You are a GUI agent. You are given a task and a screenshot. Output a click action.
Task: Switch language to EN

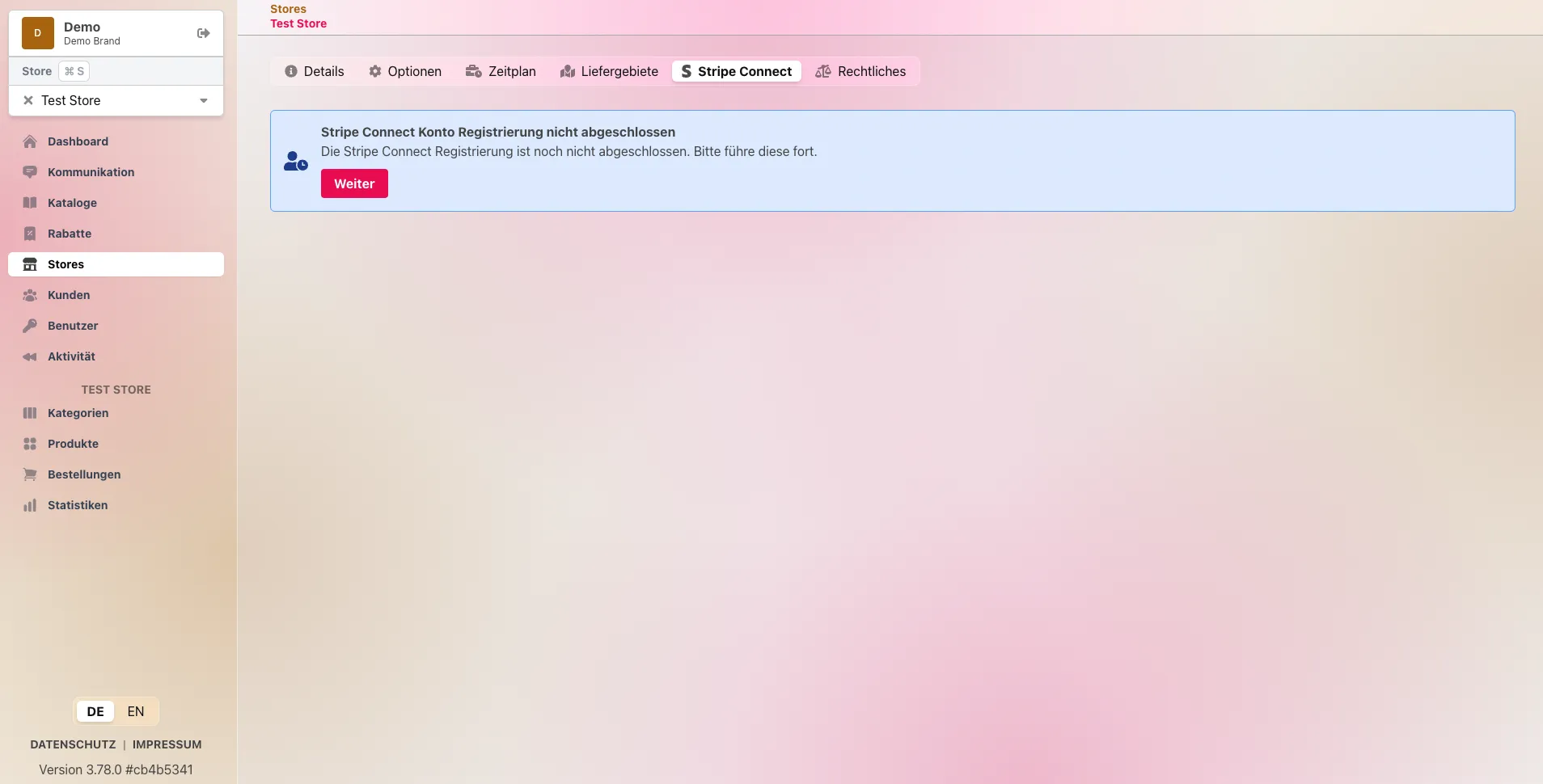pos(136,711)
